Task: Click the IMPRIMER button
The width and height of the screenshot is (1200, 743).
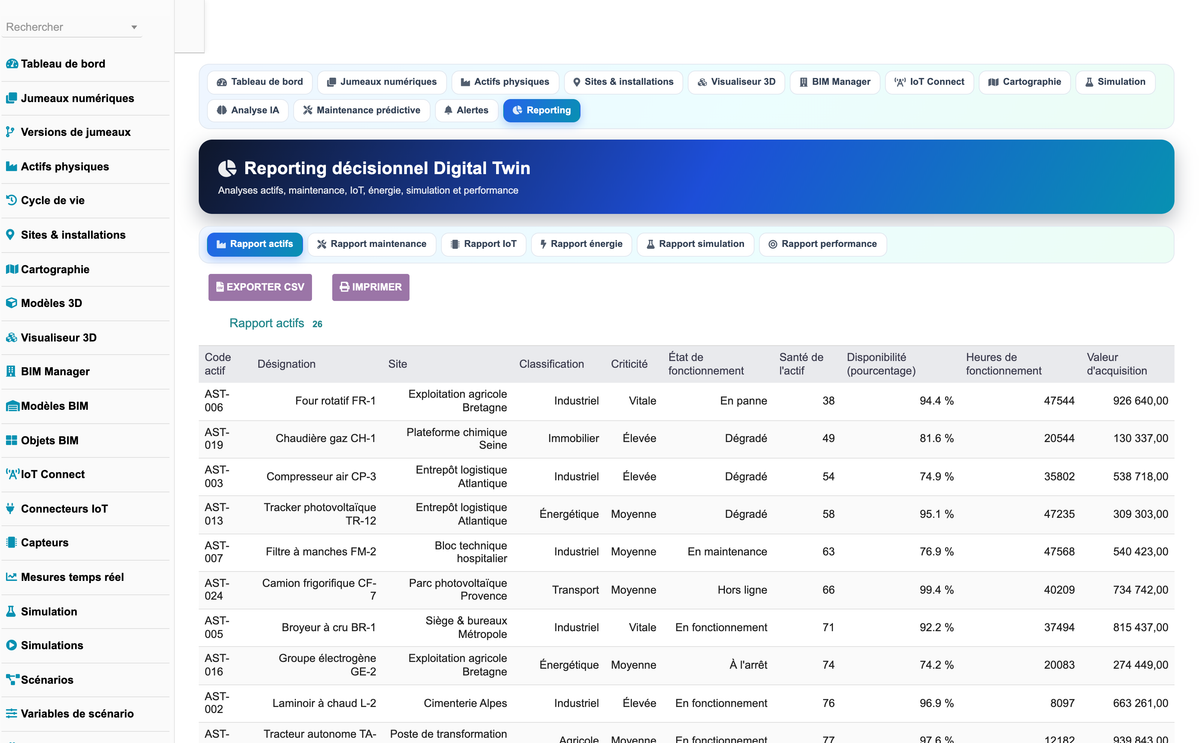Action: pos(370,287)
